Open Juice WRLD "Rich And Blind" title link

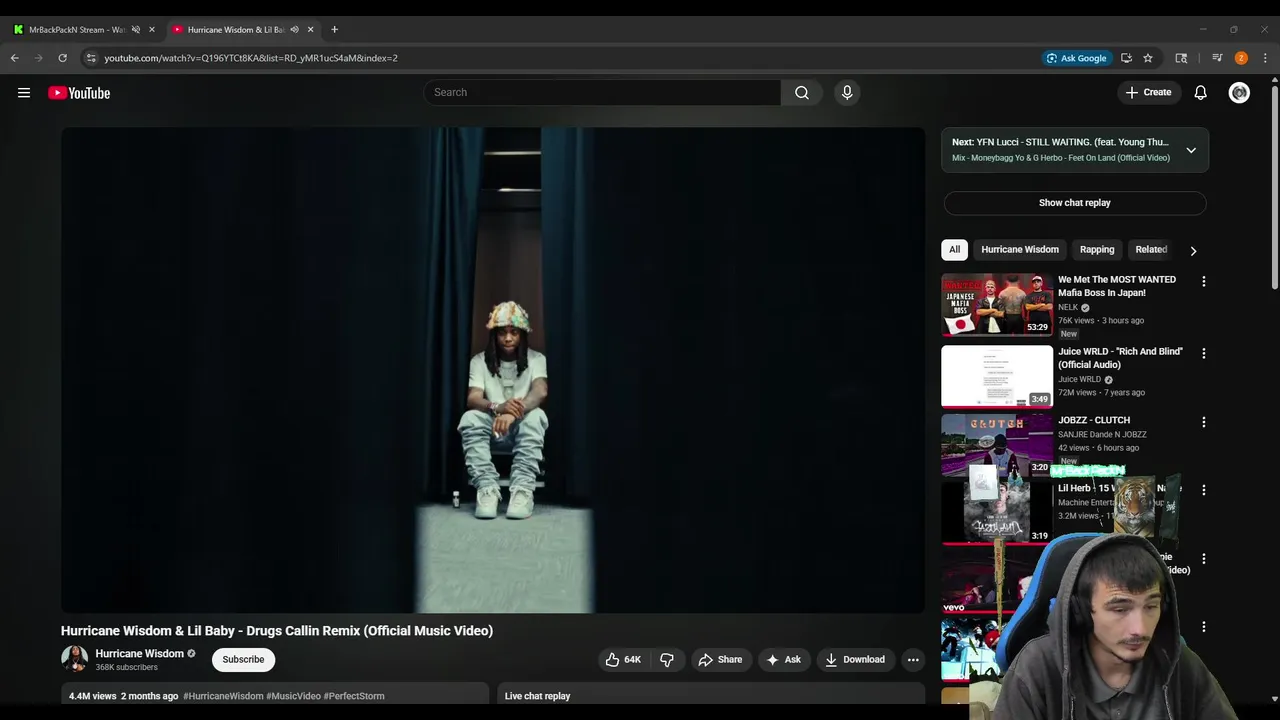coord(1120,358)
